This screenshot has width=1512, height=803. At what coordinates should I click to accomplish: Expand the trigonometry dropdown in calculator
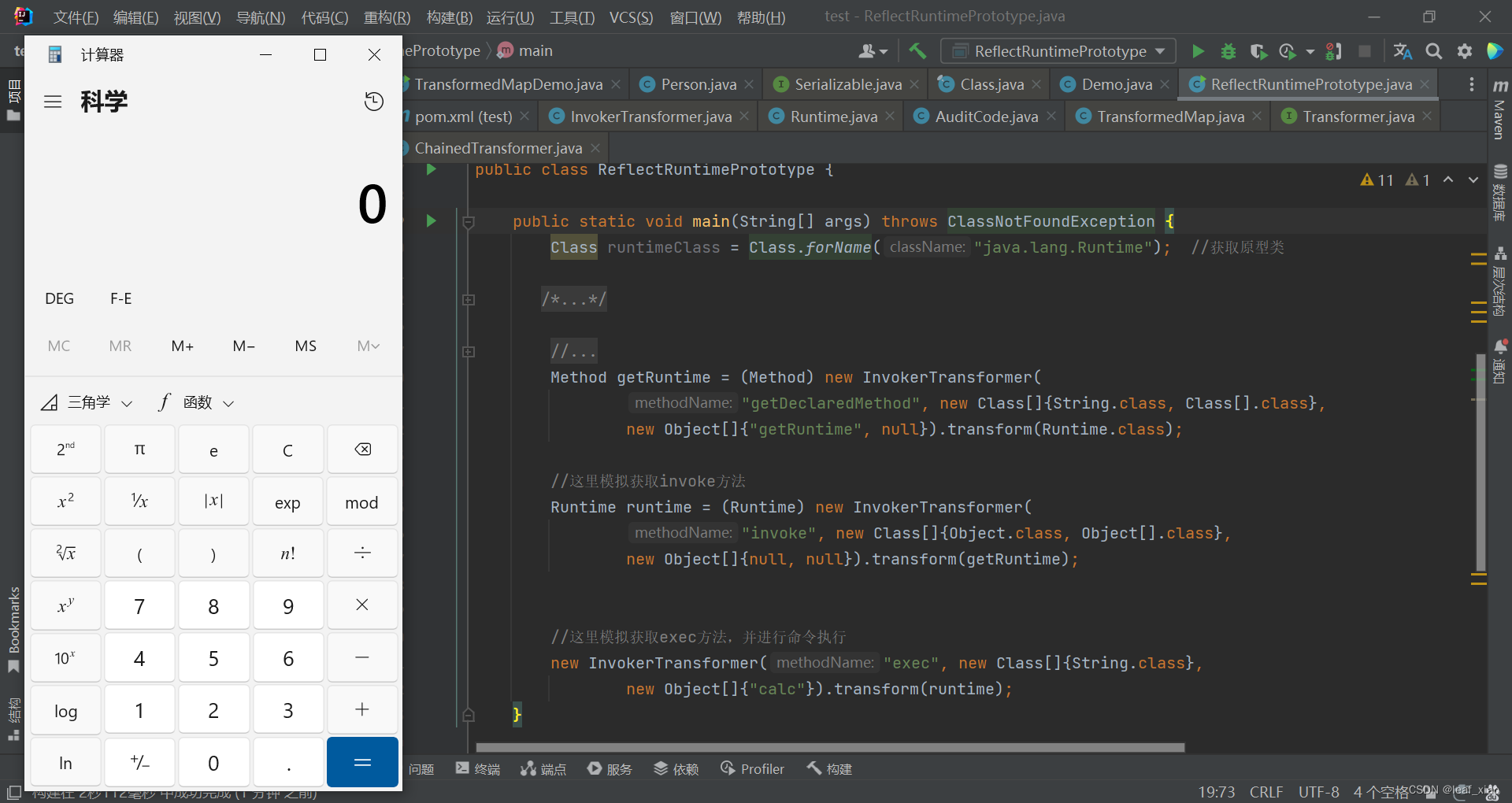point(87,403)
